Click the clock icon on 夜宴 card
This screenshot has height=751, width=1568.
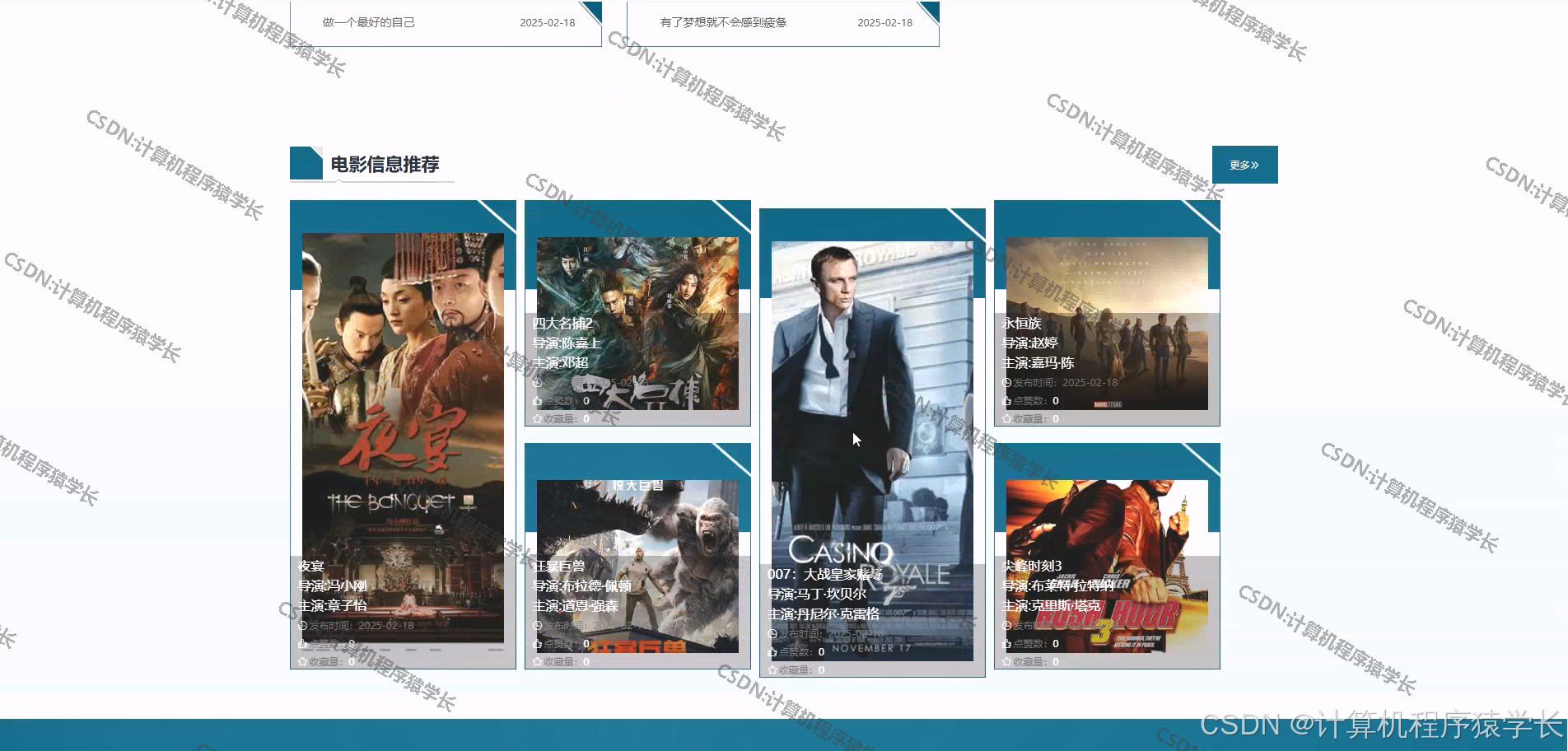[x=302, y=626]
